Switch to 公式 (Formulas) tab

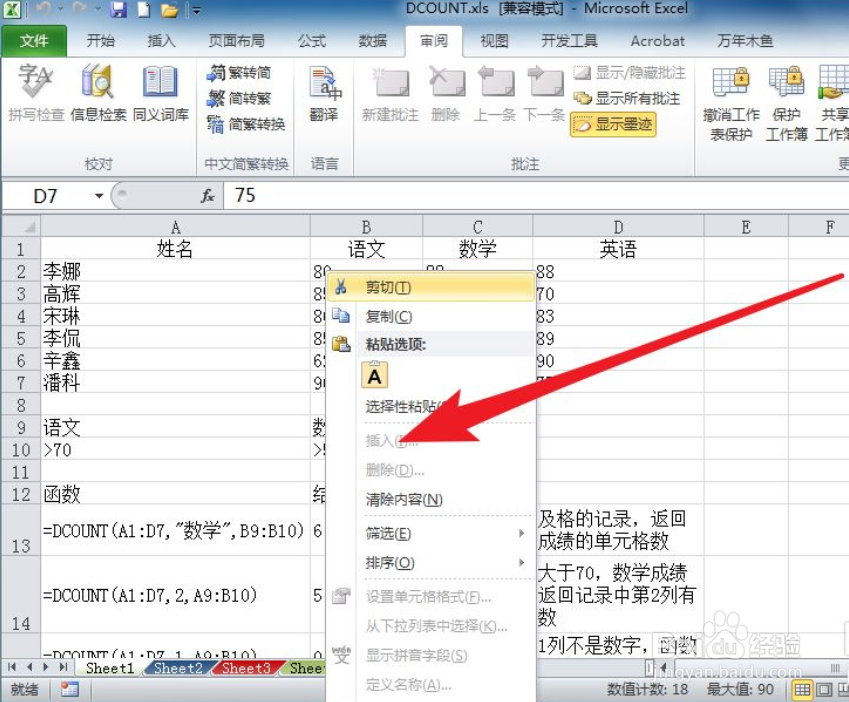click(x=312, y=41)
